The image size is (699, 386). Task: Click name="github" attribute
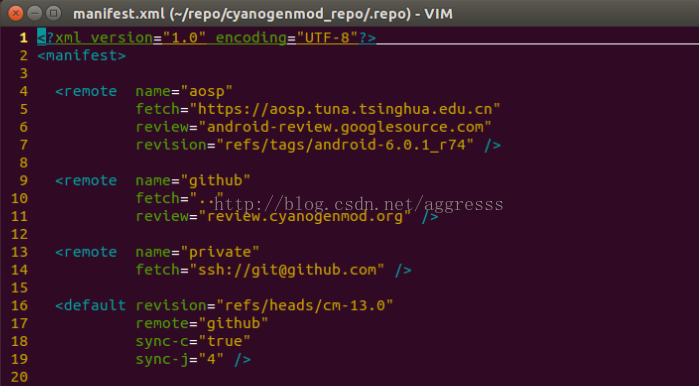pos(193,181)
